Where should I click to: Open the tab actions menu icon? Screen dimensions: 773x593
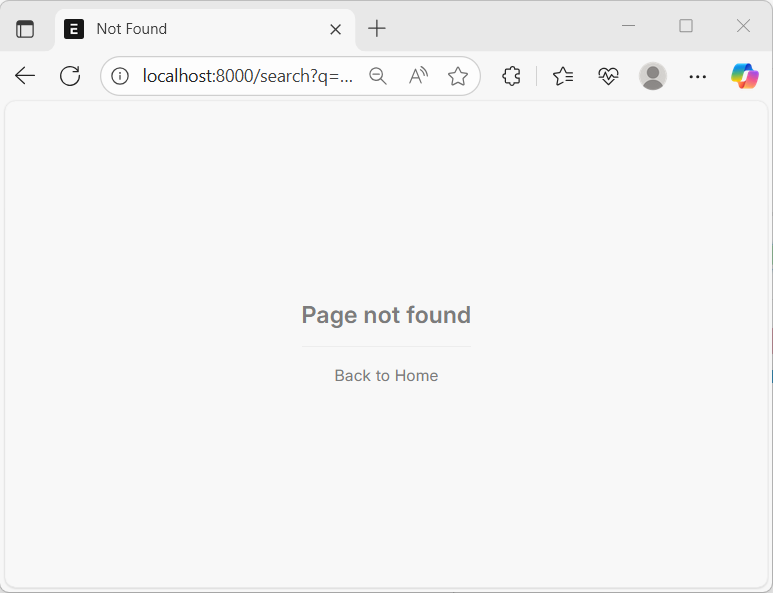[x=25, y=29]
